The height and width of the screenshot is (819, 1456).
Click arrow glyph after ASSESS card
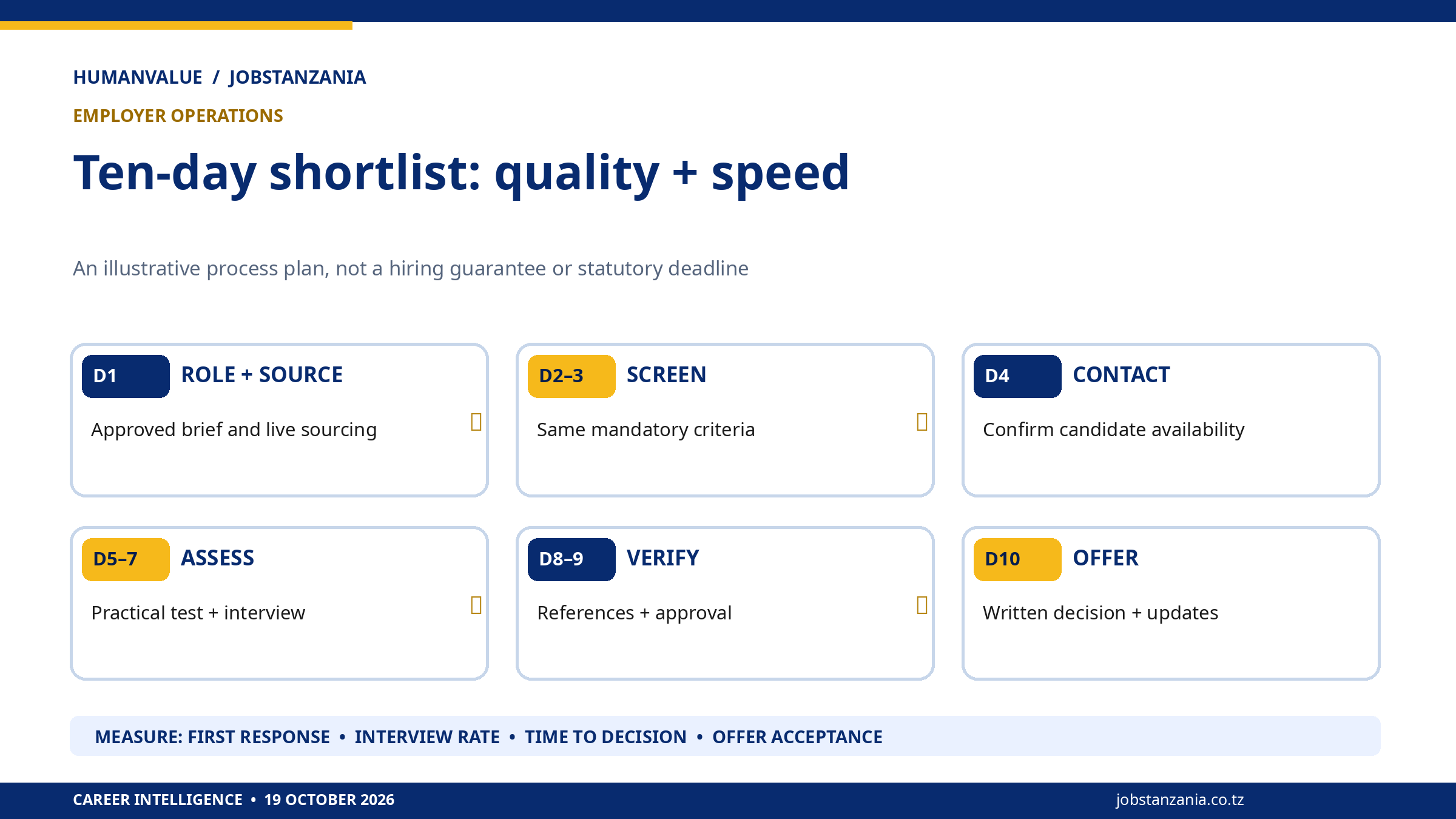(x=476, y=605)
